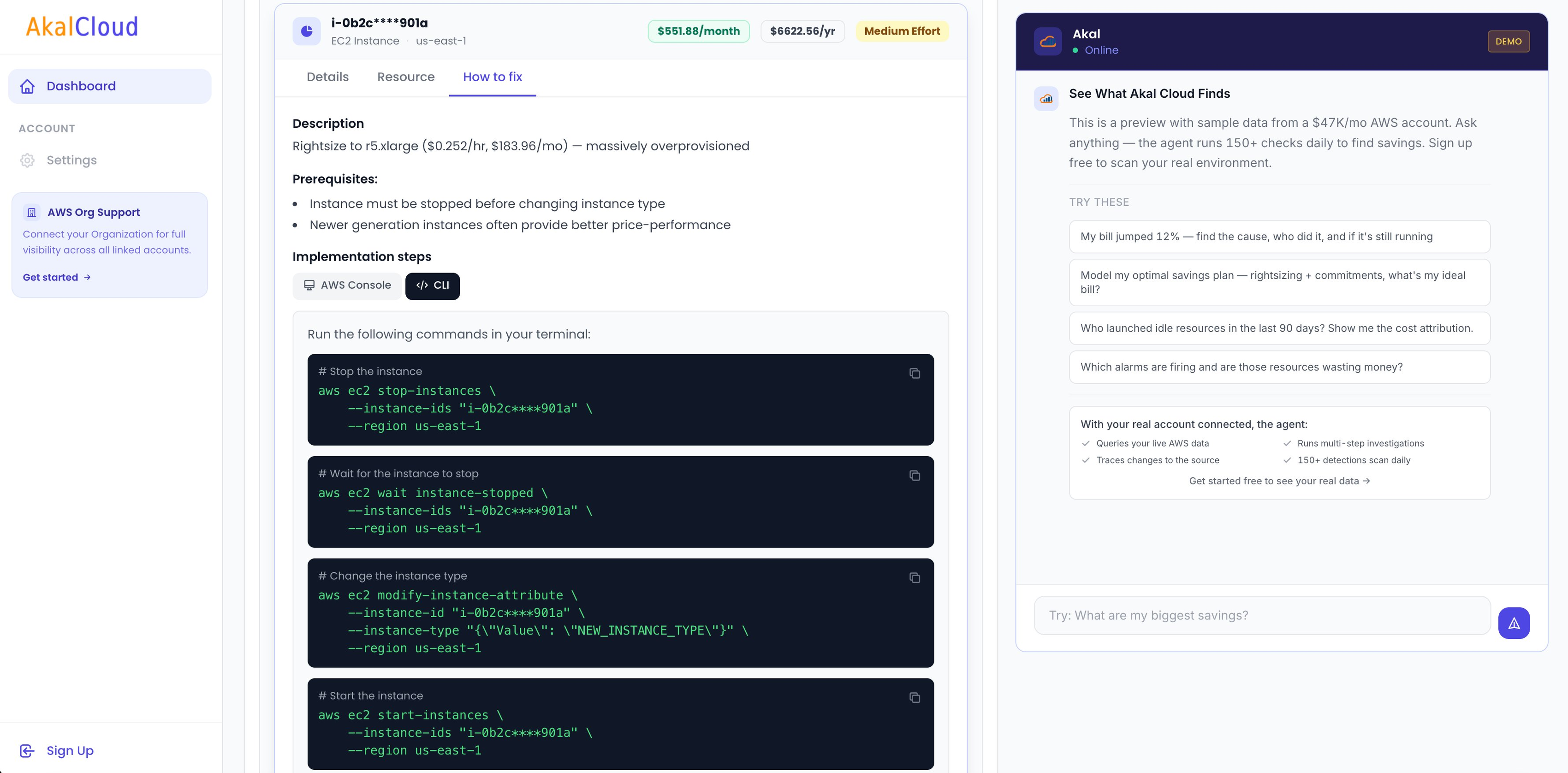Viewport: 1568px width, 773px height.
Task: Click the 'aws ec2 modify-instance-attribute' command text
Action: point(447,595)
